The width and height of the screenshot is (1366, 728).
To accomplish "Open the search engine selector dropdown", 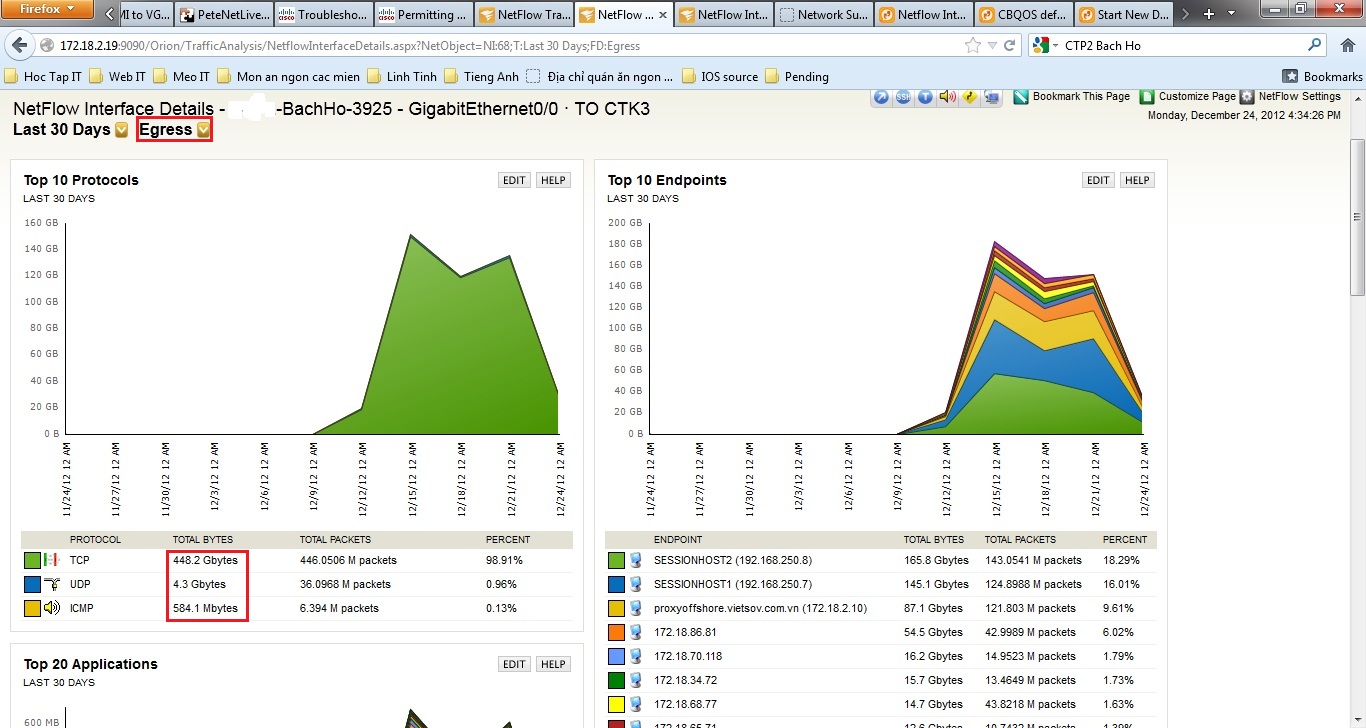I will [1046, 45].
